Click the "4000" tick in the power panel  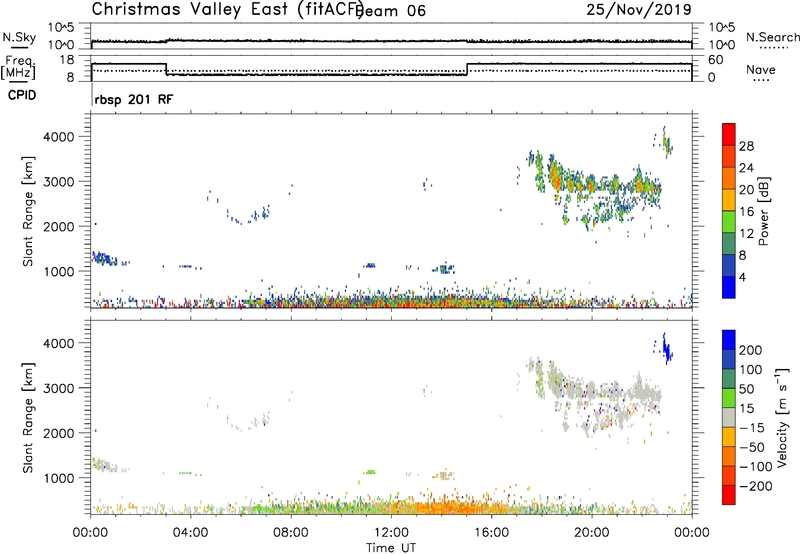pos(59,137)
